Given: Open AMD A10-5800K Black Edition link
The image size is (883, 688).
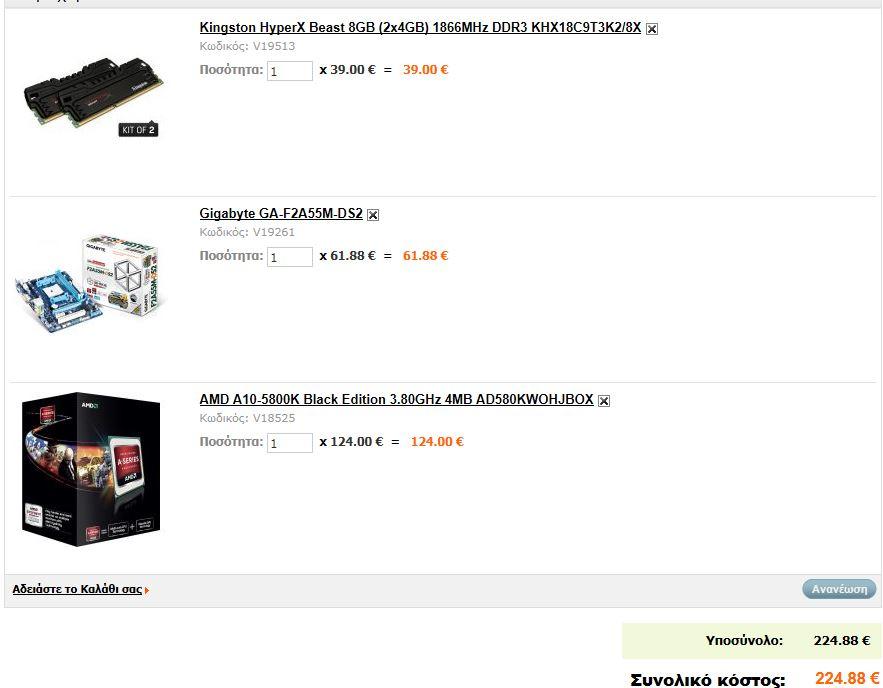Looking at the screenshot, I should click(x=396, y=400).
